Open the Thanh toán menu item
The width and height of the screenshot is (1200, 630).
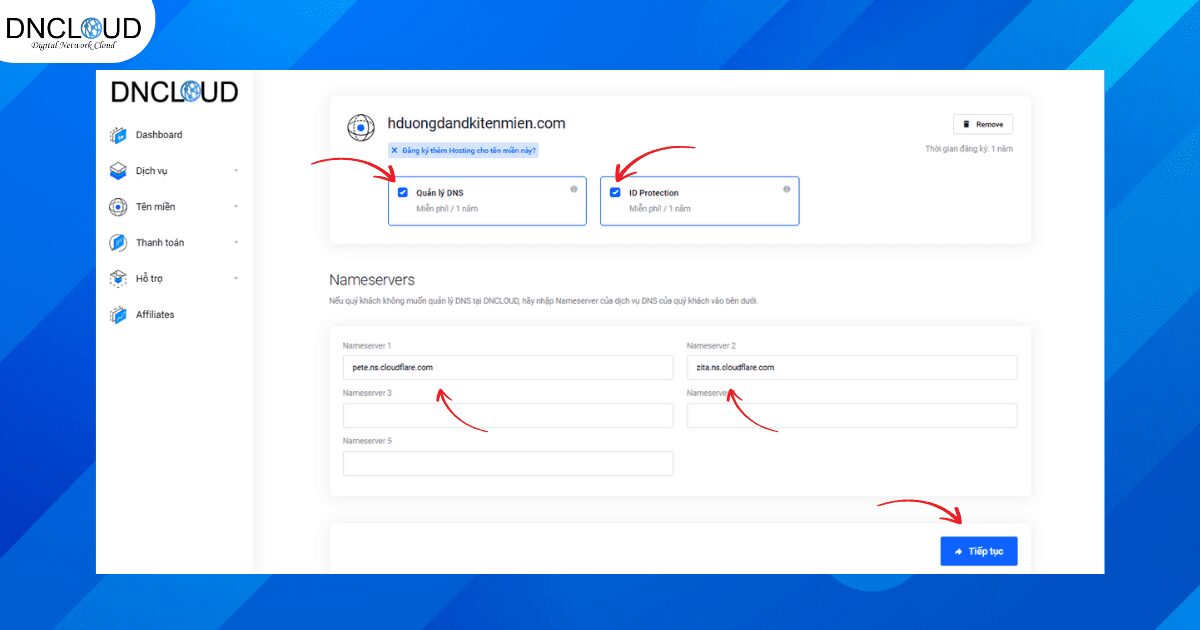[x=160, y=243]
